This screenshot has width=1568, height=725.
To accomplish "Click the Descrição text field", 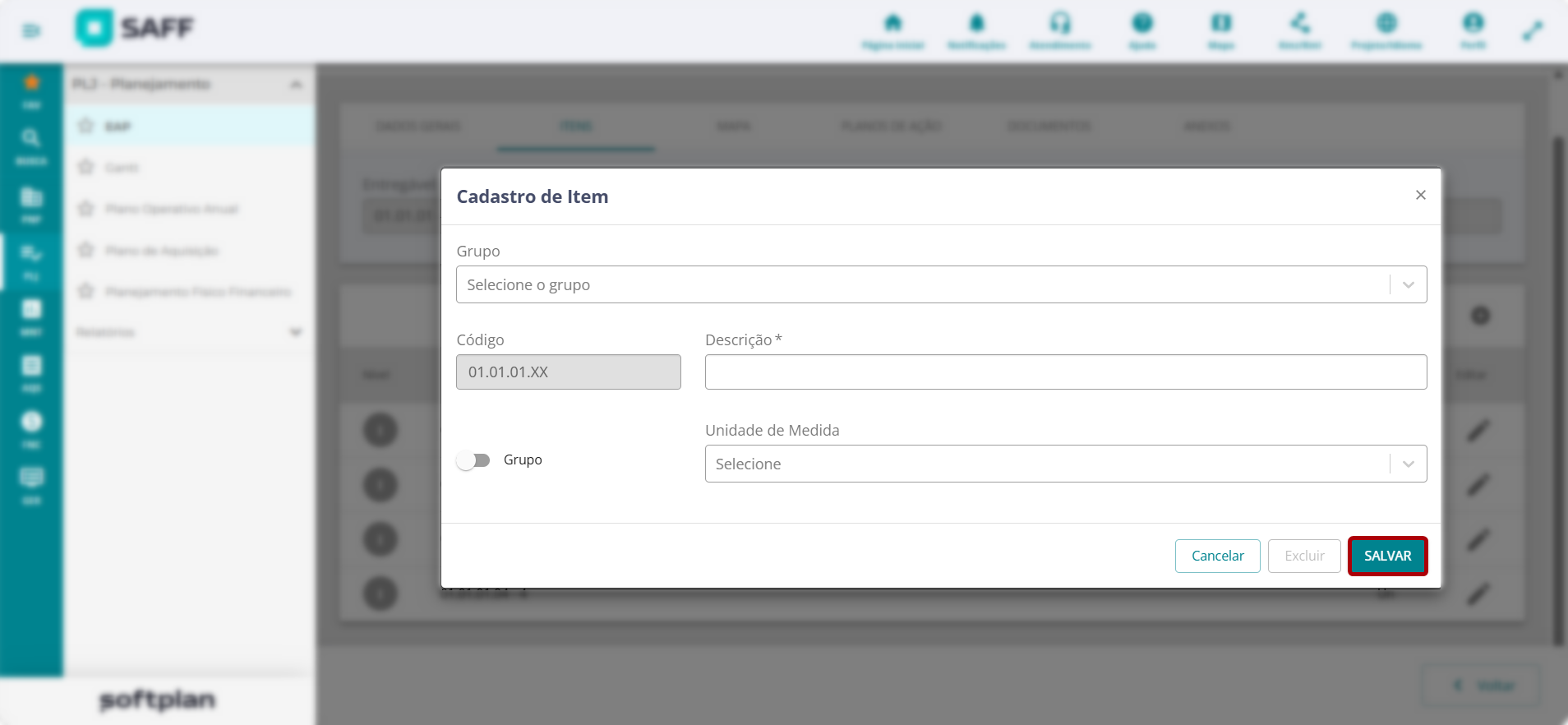I will click(x=1066, y=372).
